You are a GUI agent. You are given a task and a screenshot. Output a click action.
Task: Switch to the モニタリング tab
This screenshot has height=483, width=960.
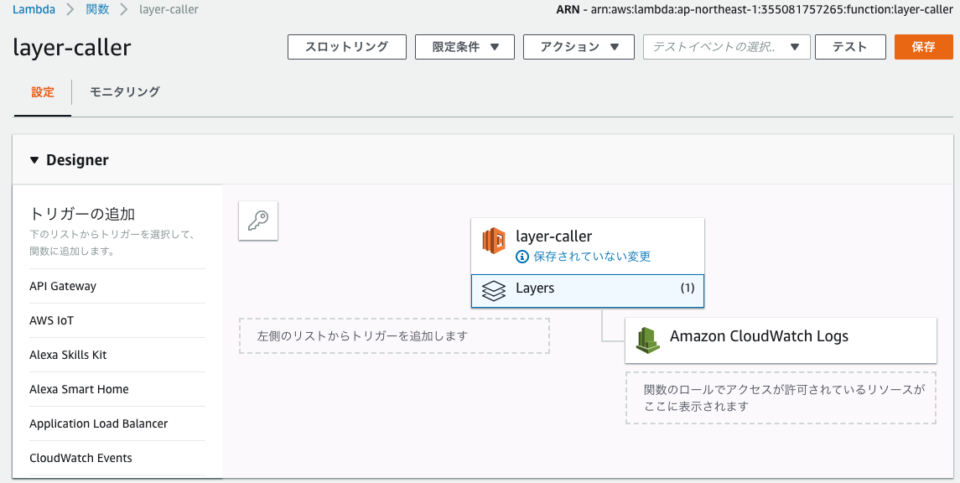tap(125, 92)
